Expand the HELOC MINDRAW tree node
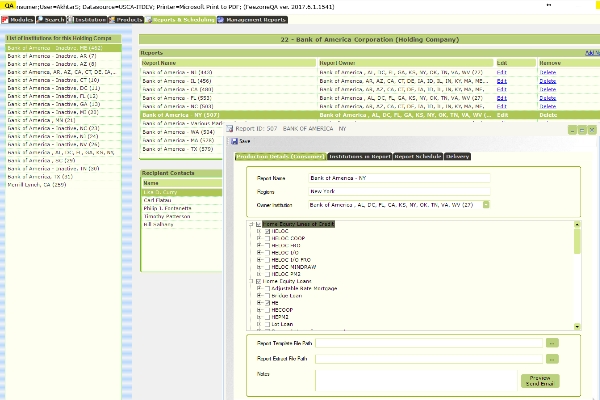The width and height of the screenshot is (600, 400). click(x=259, y=267)
